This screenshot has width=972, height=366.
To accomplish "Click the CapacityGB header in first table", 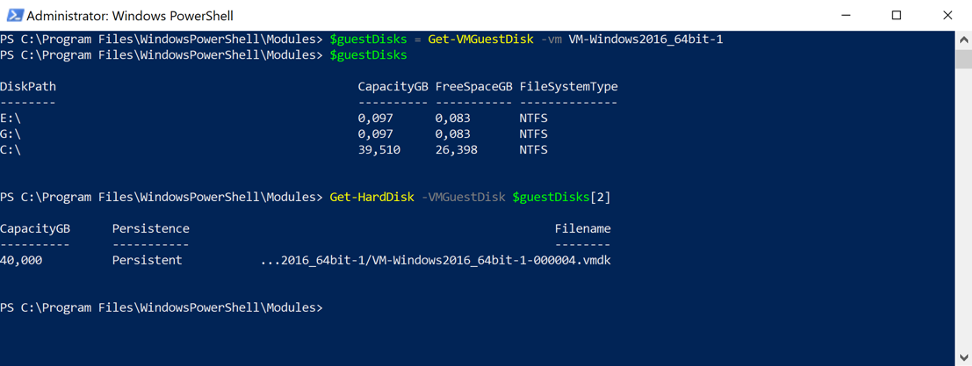I will pos(392,87).
